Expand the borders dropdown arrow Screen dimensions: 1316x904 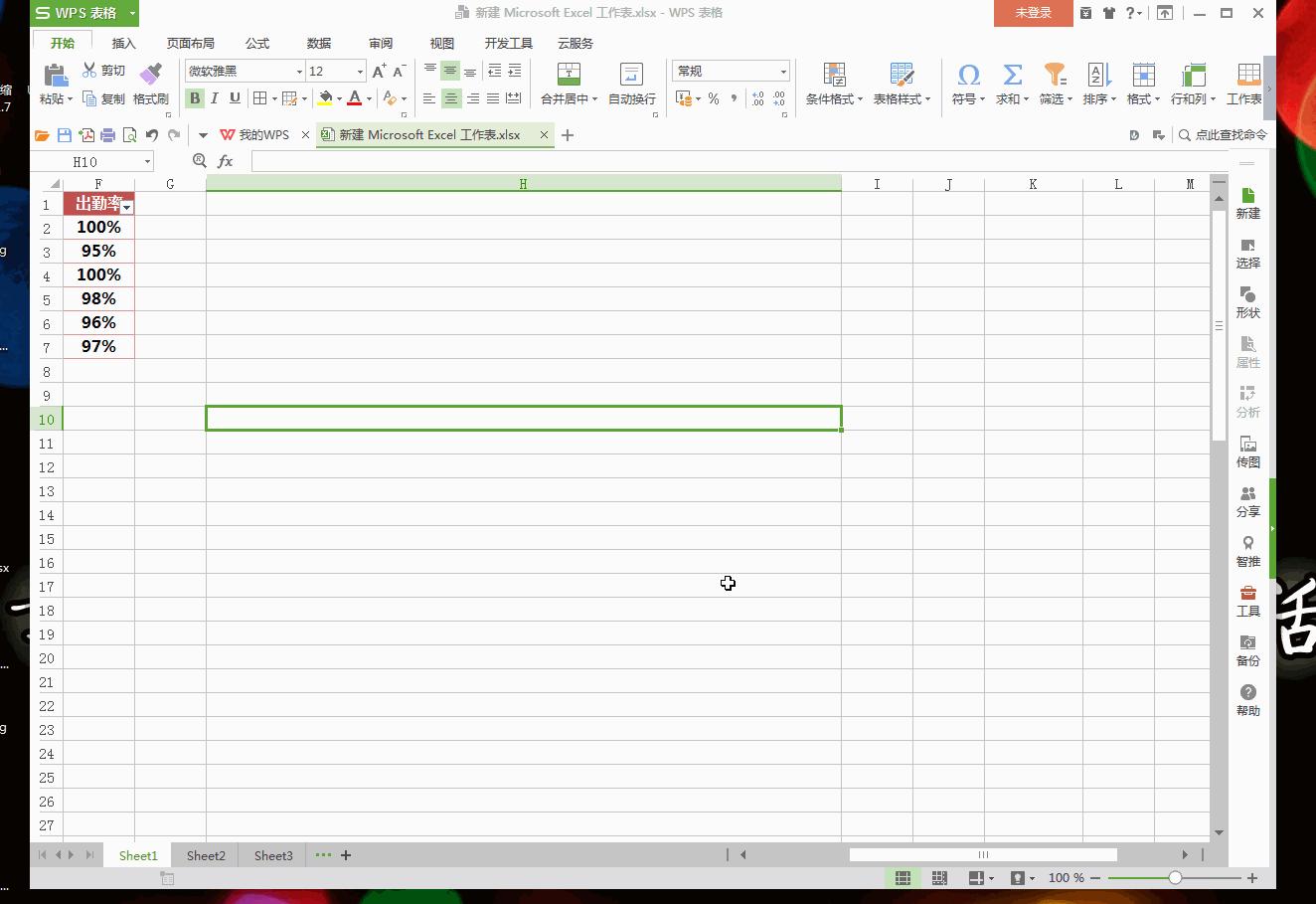click(273, 98)
